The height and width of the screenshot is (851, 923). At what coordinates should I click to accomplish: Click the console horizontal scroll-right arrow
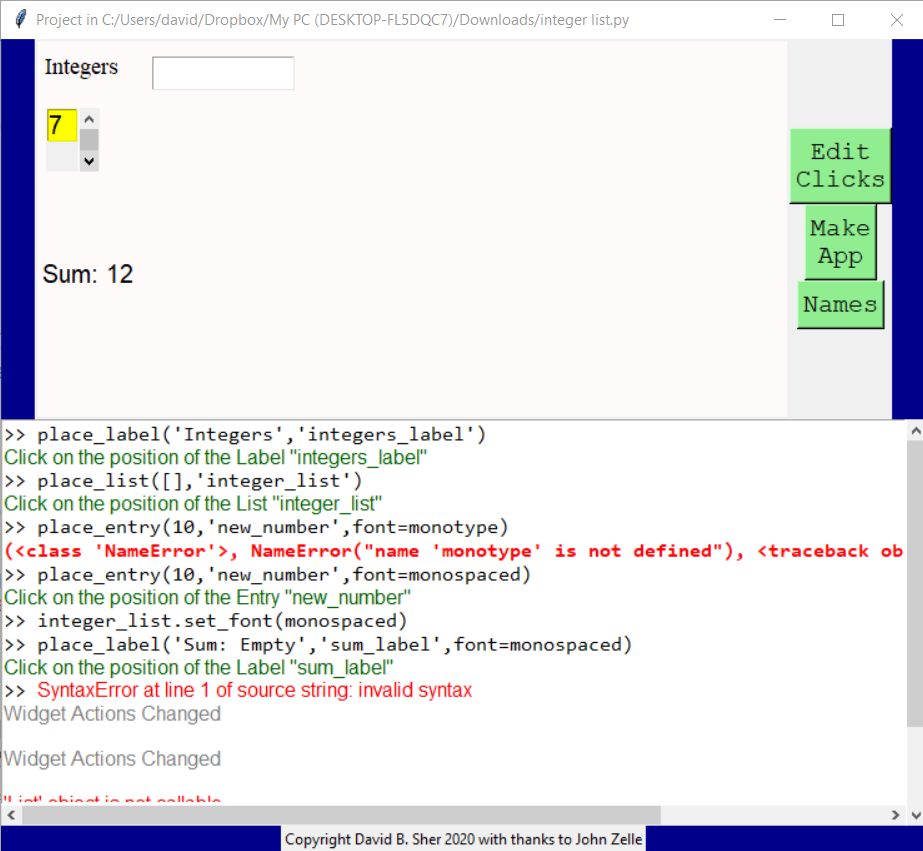click(x=895, y=815)
